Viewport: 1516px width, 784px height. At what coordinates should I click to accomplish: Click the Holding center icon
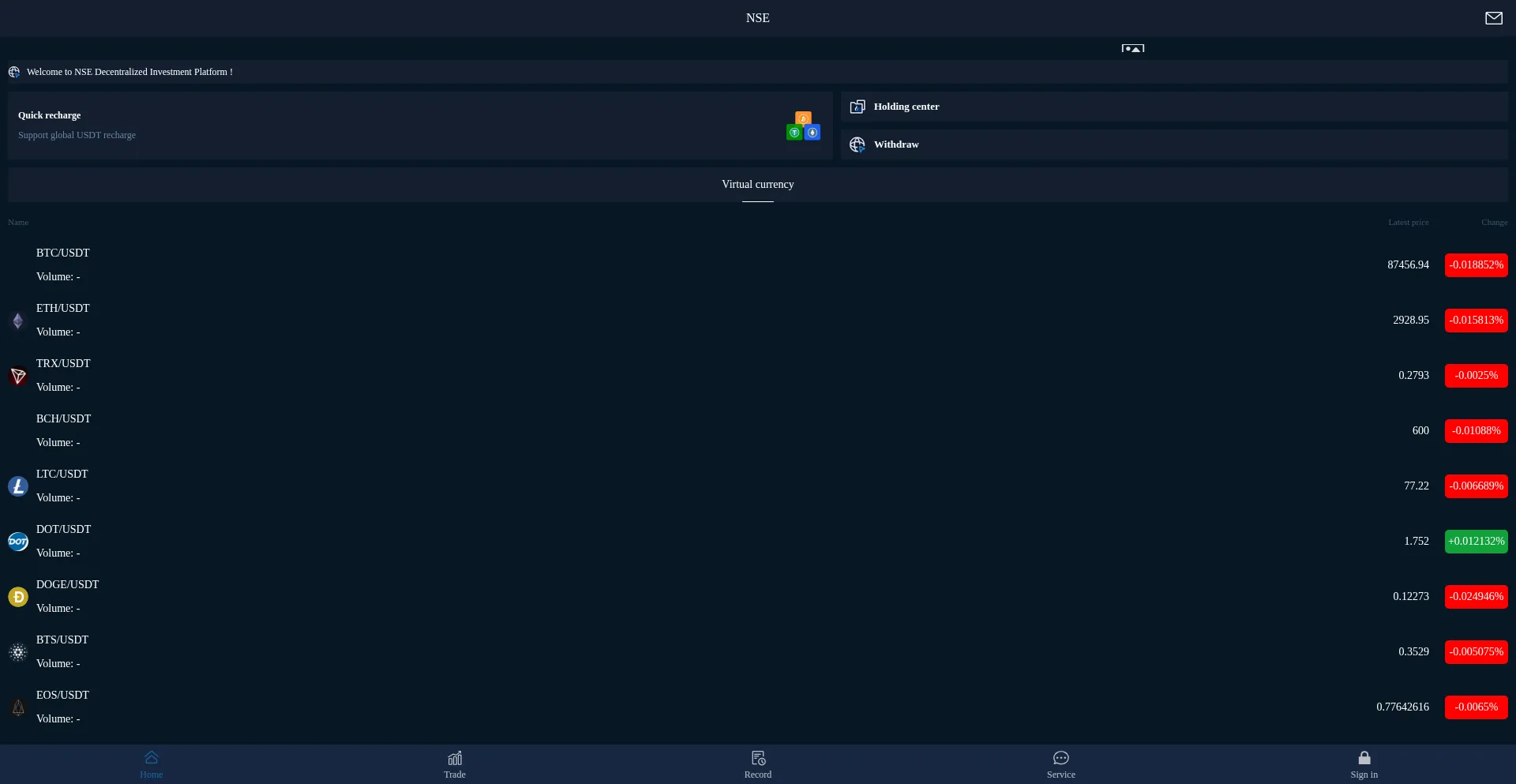pyautogui.click(x=857, y=107)
